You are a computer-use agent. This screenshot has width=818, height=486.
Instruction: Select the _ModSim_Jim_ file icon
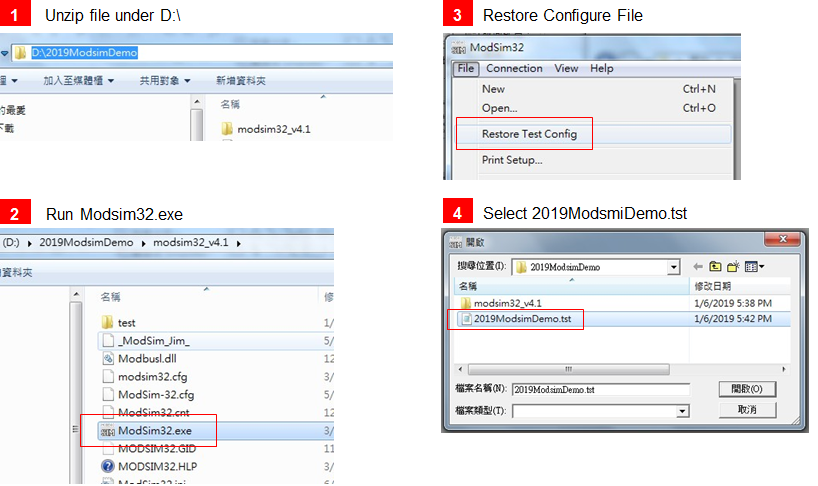(109, 341)
